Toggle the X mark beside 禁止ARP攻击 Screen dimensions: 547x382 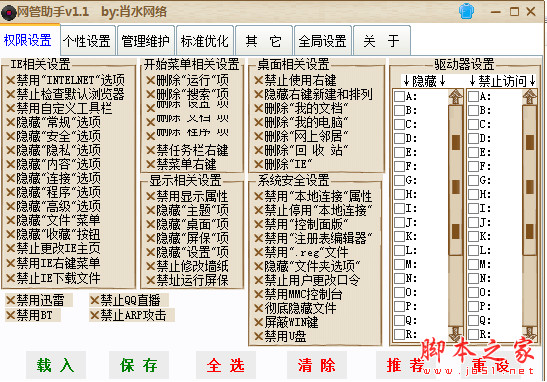click(95, 315)
